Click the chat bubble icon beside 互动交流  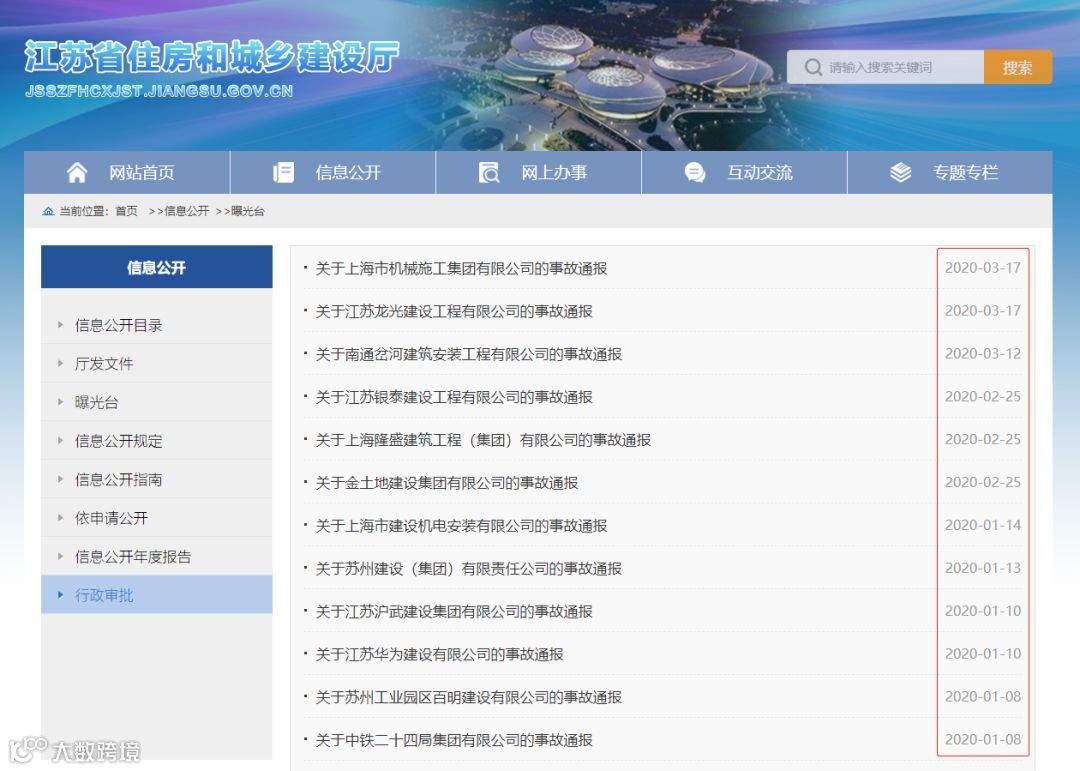pyautogui.click(x=695, y=172)
